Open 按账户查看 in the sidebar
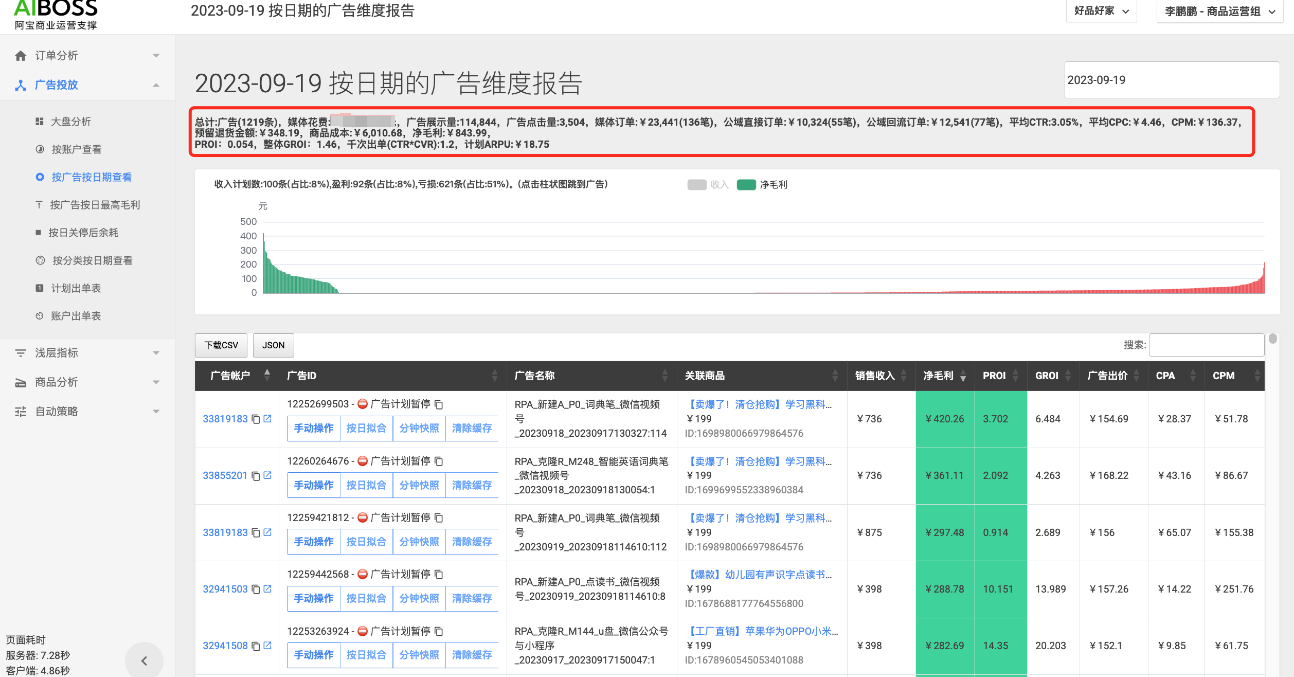 pos(76,149)
